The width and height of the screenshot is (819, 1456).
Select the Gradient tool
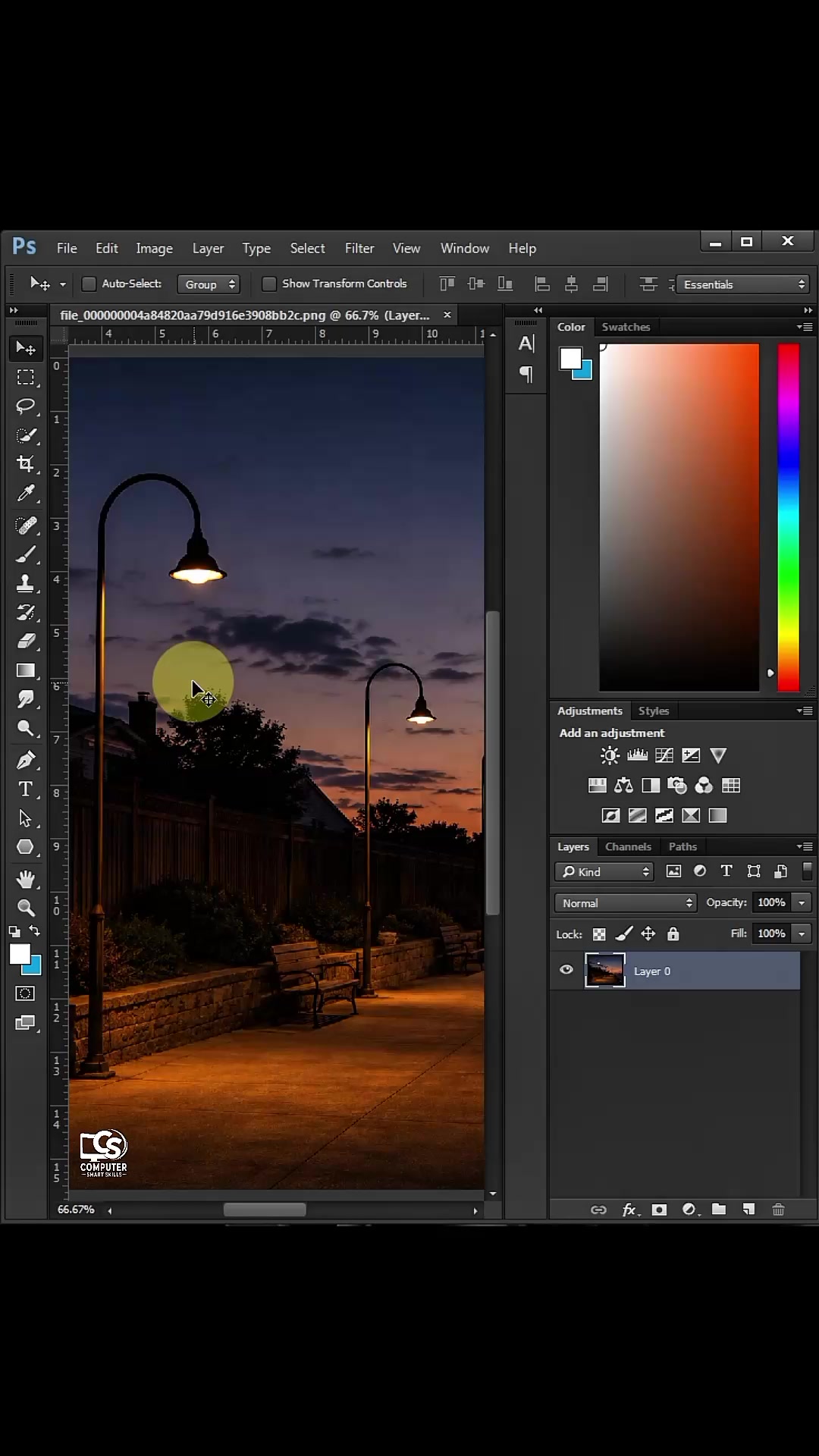tap(26, 670)
